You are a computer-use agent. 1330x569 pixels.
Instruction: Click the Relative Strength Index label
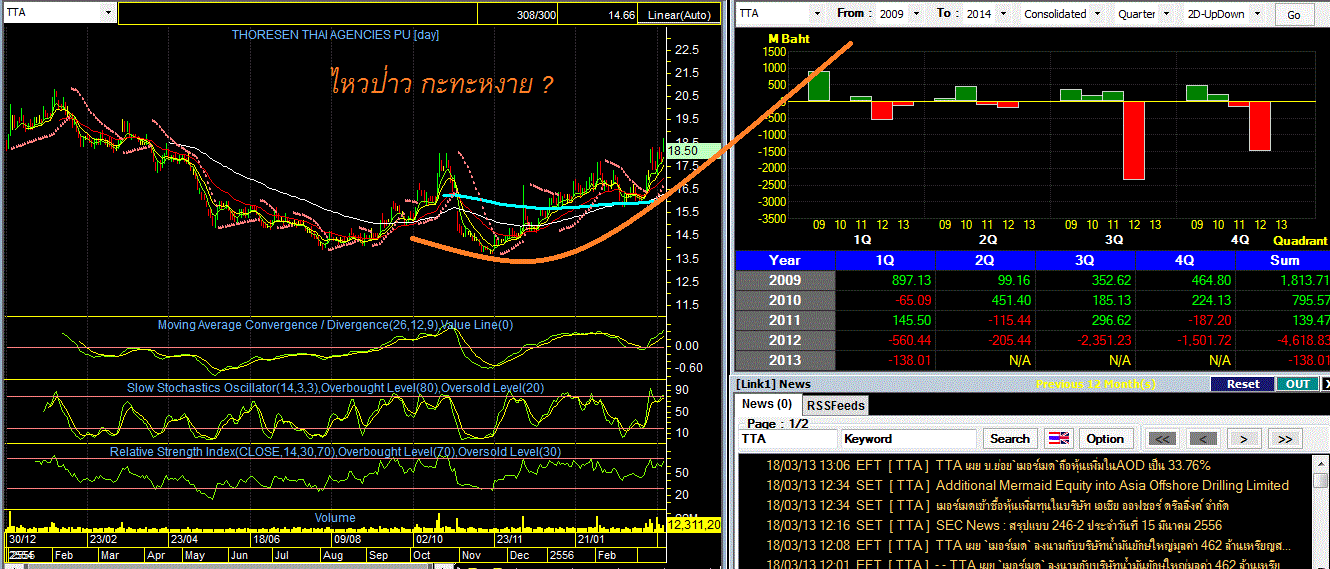(x=335, y=452)
